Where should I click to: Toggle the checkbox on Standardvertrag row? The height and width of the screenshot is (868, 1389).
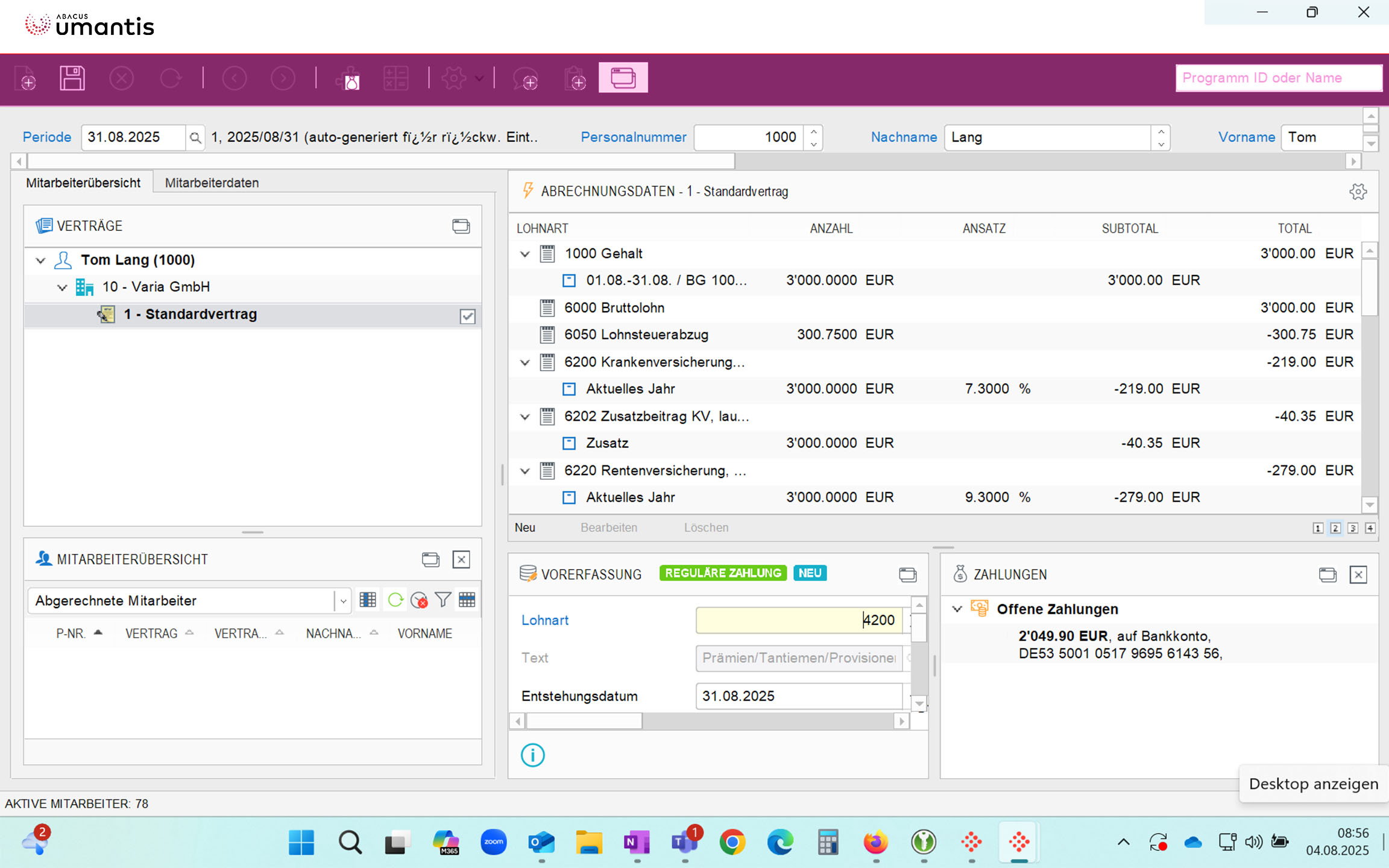pos(467,316)
